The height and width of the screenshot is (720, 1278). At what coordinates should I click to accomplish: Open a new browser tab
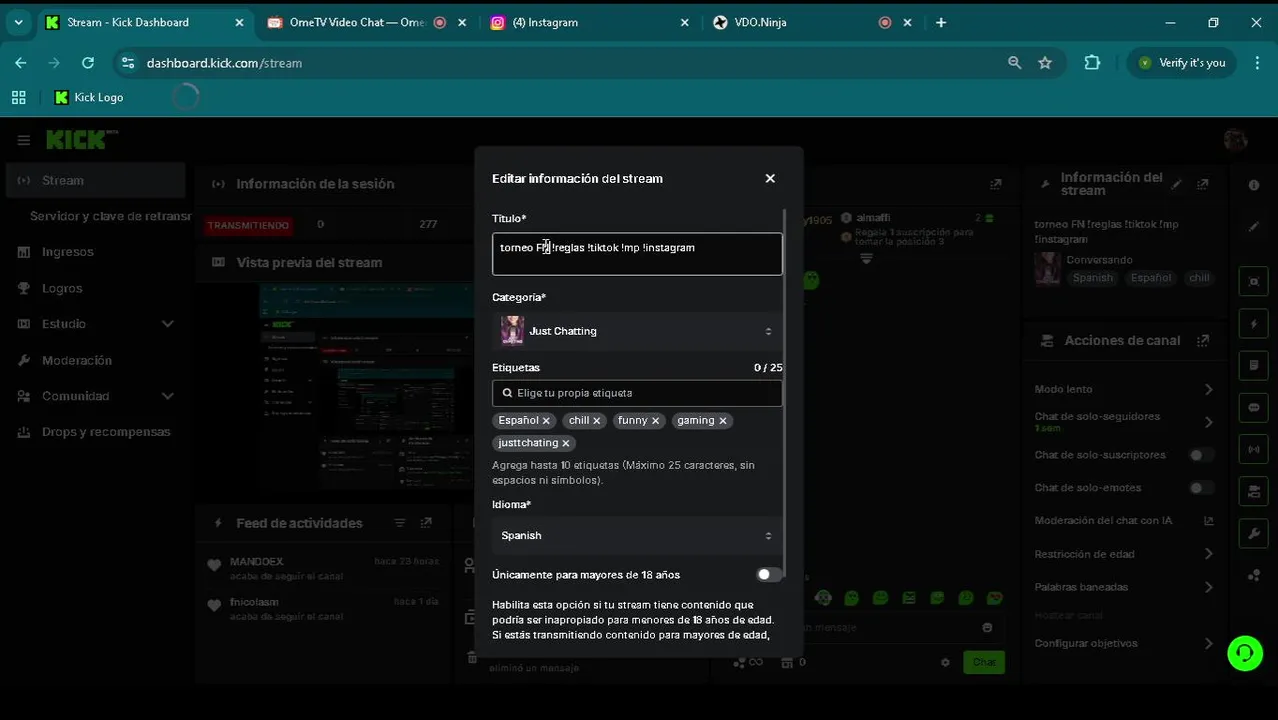pos(941,22)
